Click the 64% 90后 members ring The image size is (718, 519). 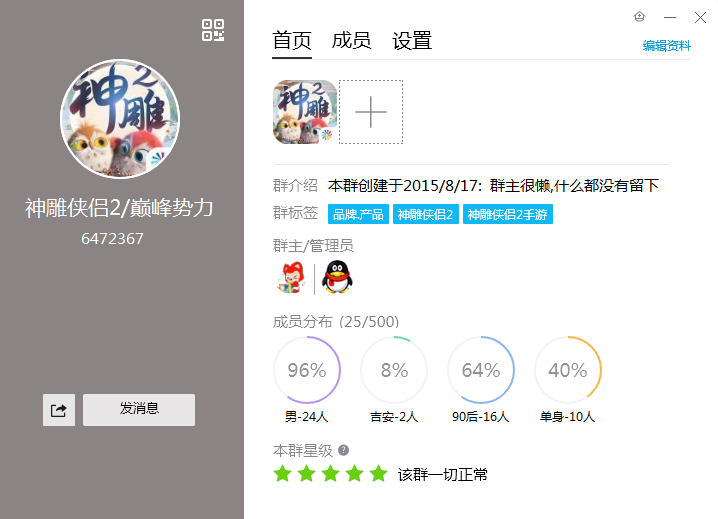481,370
